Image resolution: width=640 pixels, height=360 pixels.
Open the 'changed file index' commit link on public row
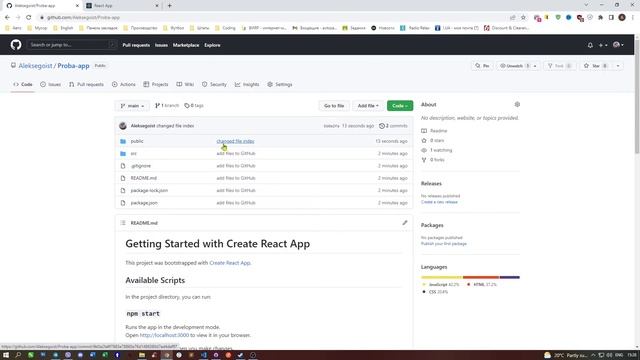point(235,141)
